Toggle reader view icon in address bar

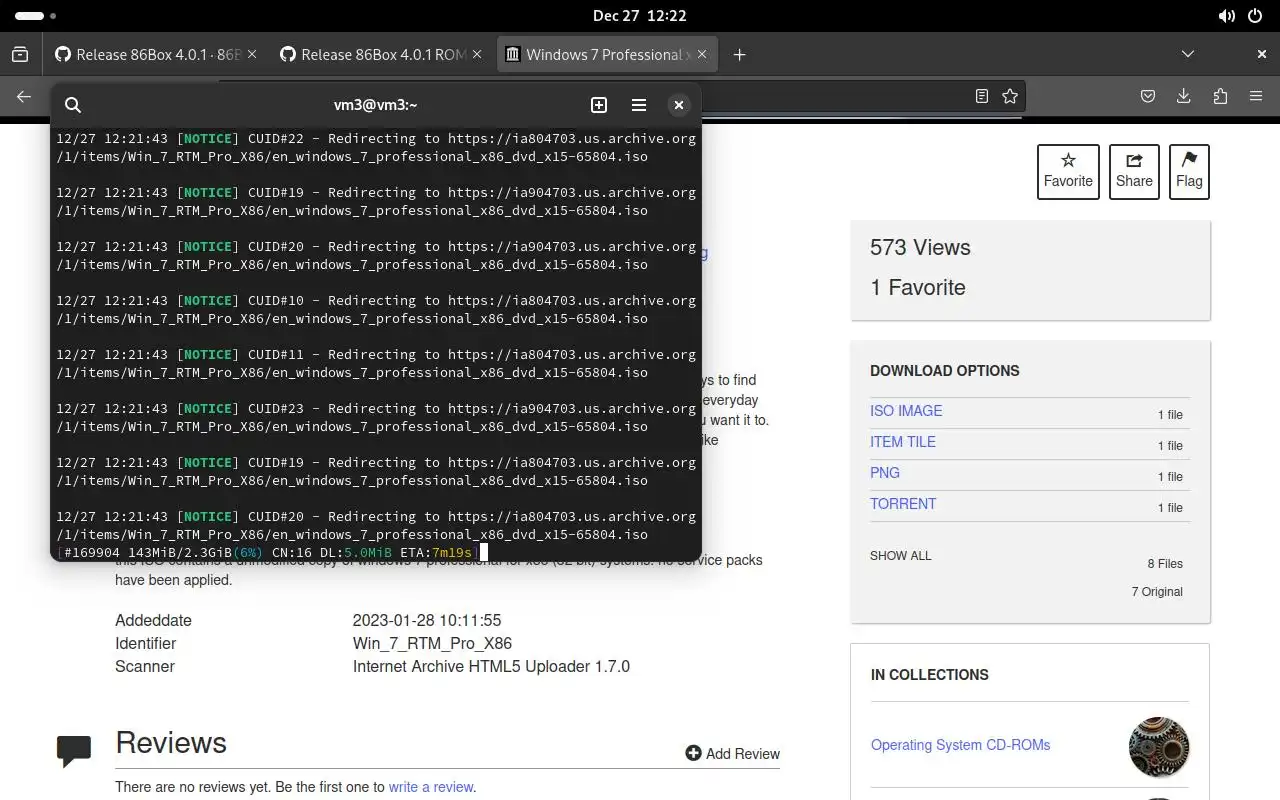click(x=982, y=96)
